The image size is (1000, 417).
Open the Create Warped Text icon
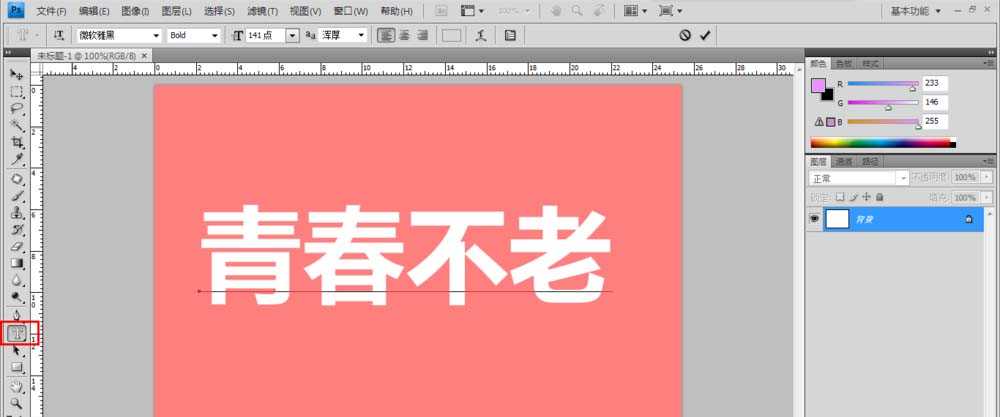(x=481, y=35)
